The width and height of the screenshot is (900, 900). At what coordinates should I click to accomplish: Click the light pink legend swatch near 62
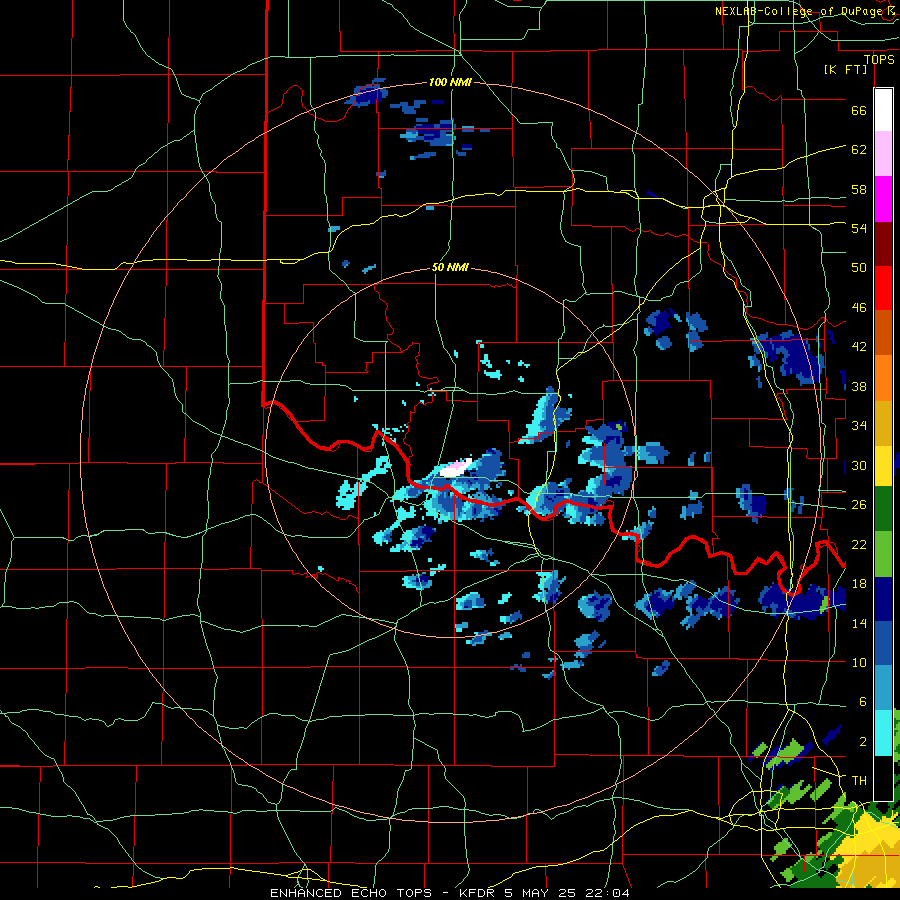[883, 153]
